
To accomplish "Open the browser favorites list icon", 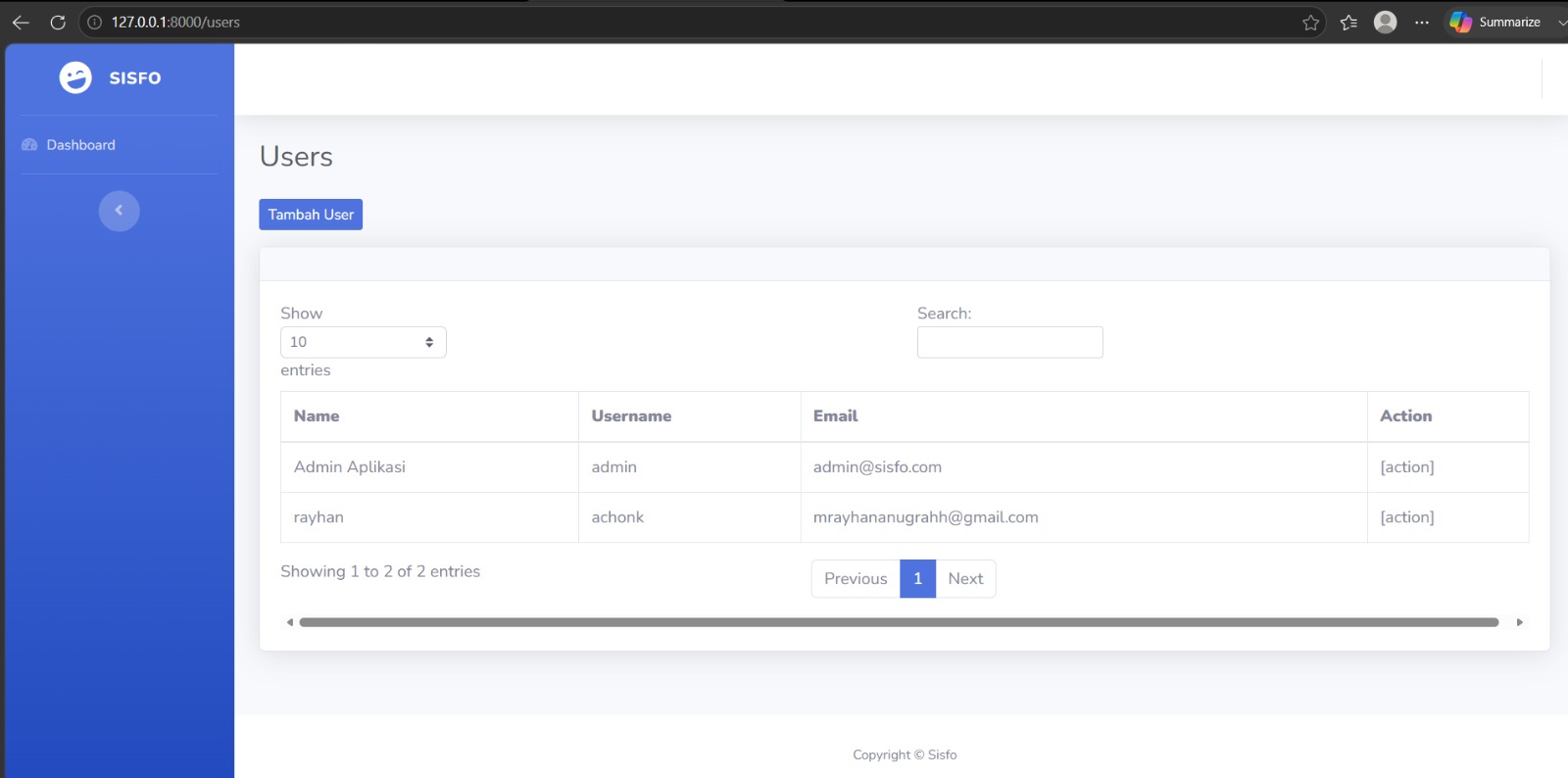I will click(x=1348, y=23).
